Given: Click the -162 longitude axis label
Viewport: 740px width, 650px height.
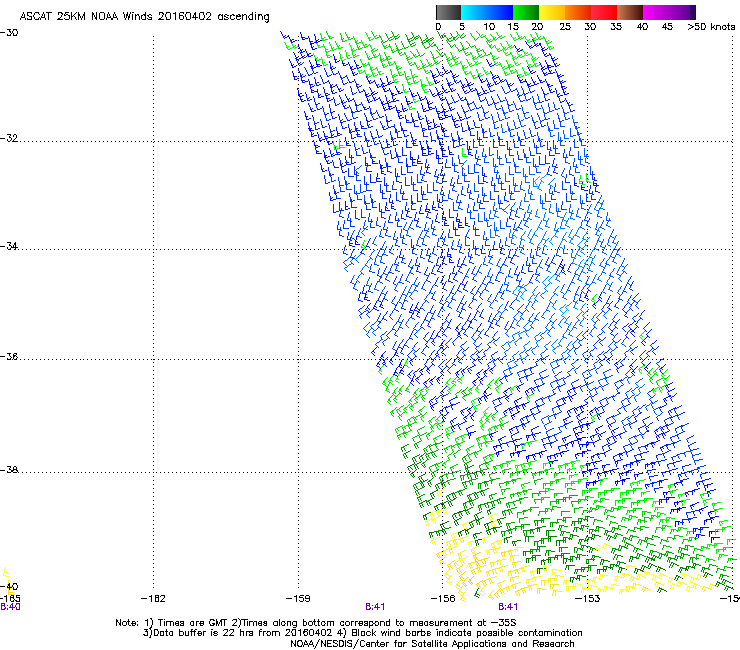Looking at the screenshot, I should (x=153, y=599).
